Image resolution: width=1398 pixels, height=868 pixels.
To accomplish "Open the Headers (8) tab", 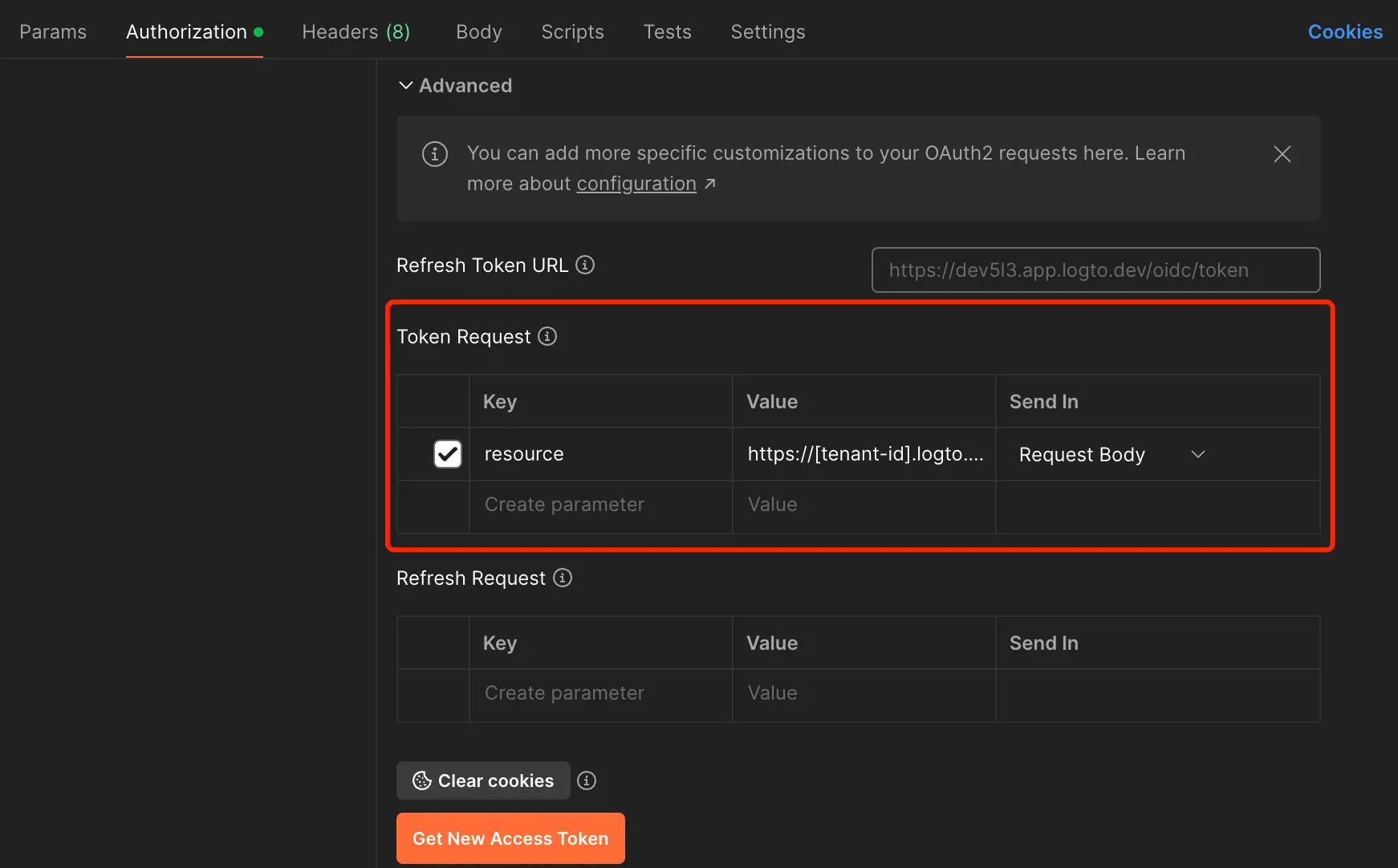I will 356,32.
